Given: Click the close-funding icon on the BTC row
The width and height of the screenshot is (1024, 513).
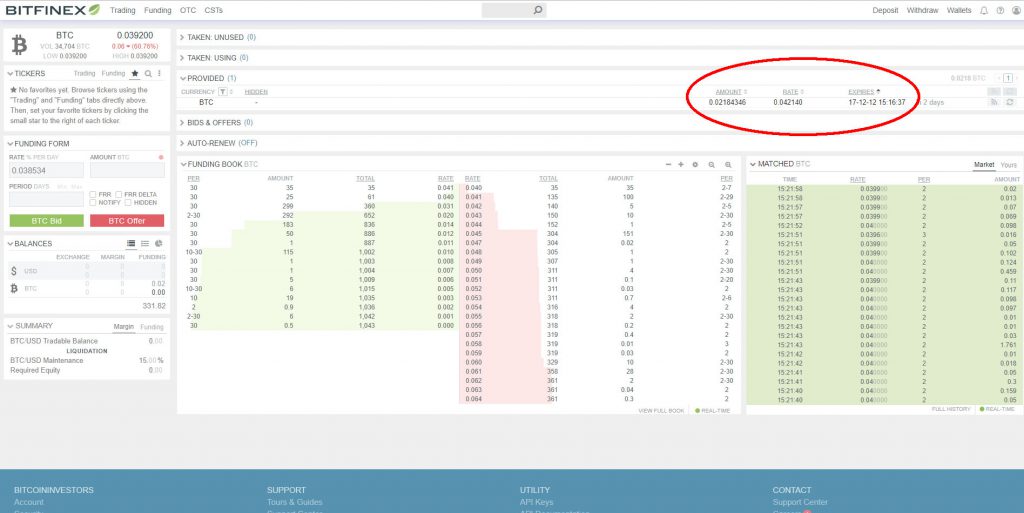Looking at the screenshot, I should pos(994,102).
